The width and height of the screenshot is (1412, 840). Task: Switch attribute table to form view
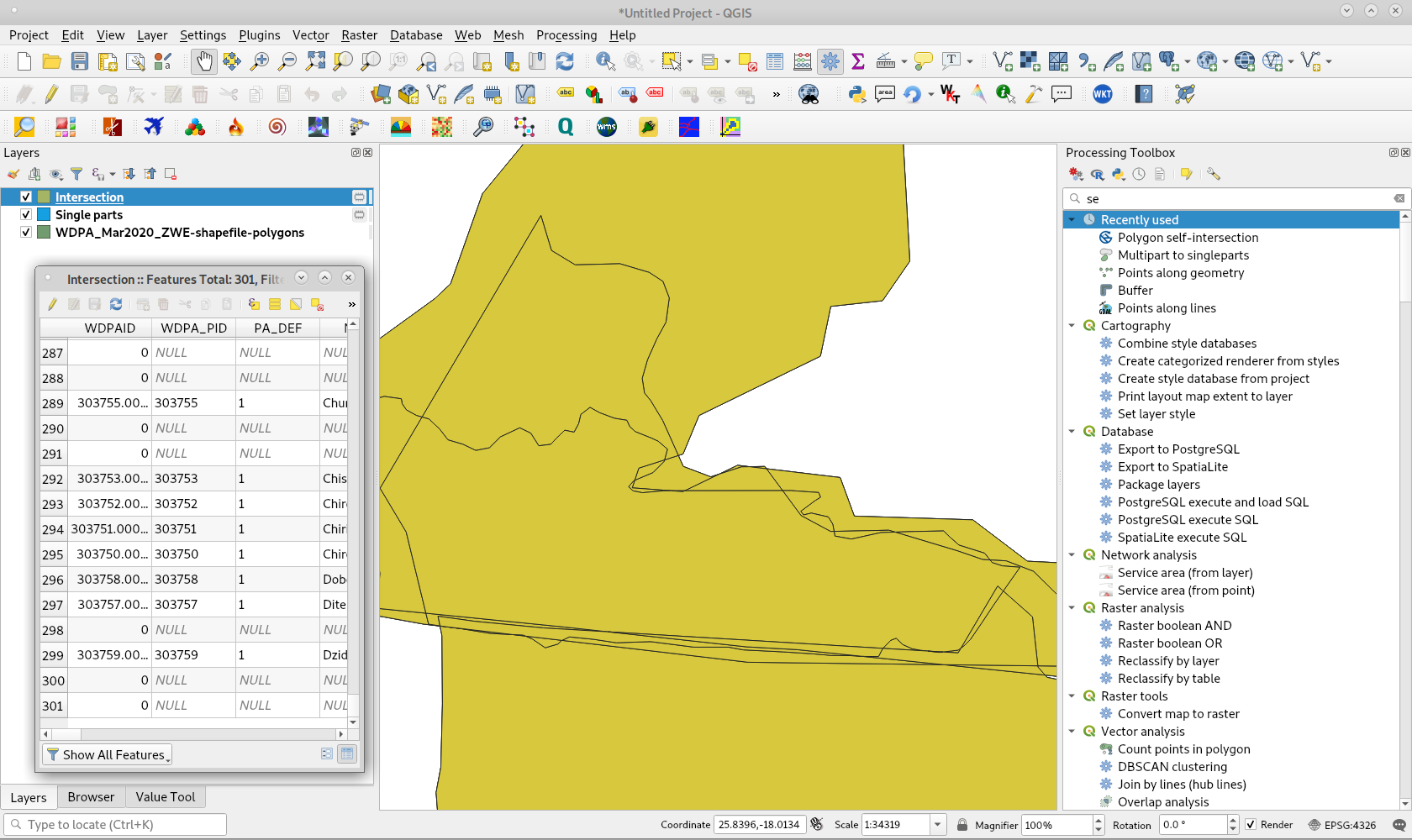(327, 754)
